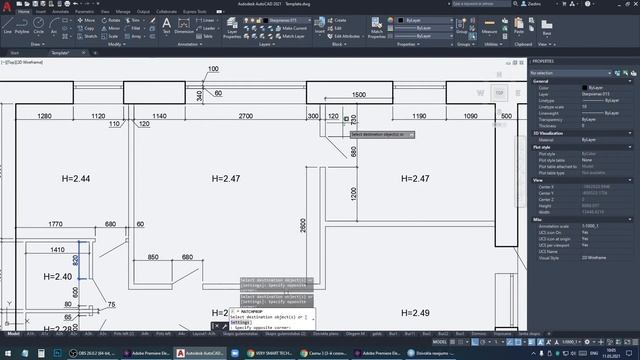Collapse the Plot style section
The height and width of the screenshot is (360, 640).
pyautogui.click(x=630, y=147)
